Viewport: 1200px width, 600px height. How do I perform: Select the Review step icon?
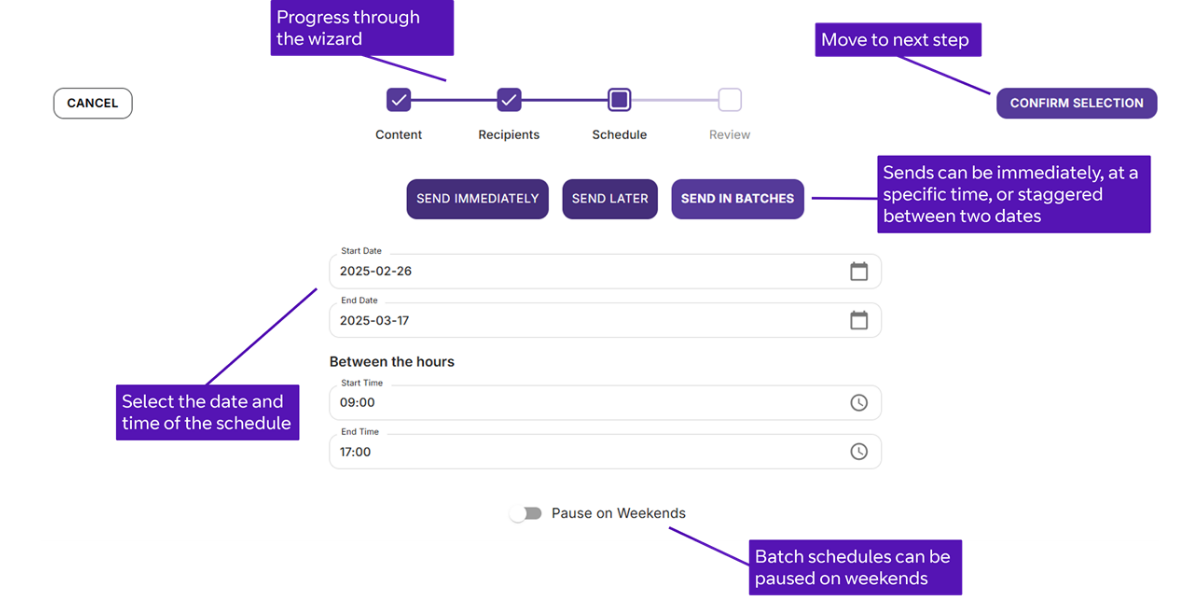(x=729, y=100)
